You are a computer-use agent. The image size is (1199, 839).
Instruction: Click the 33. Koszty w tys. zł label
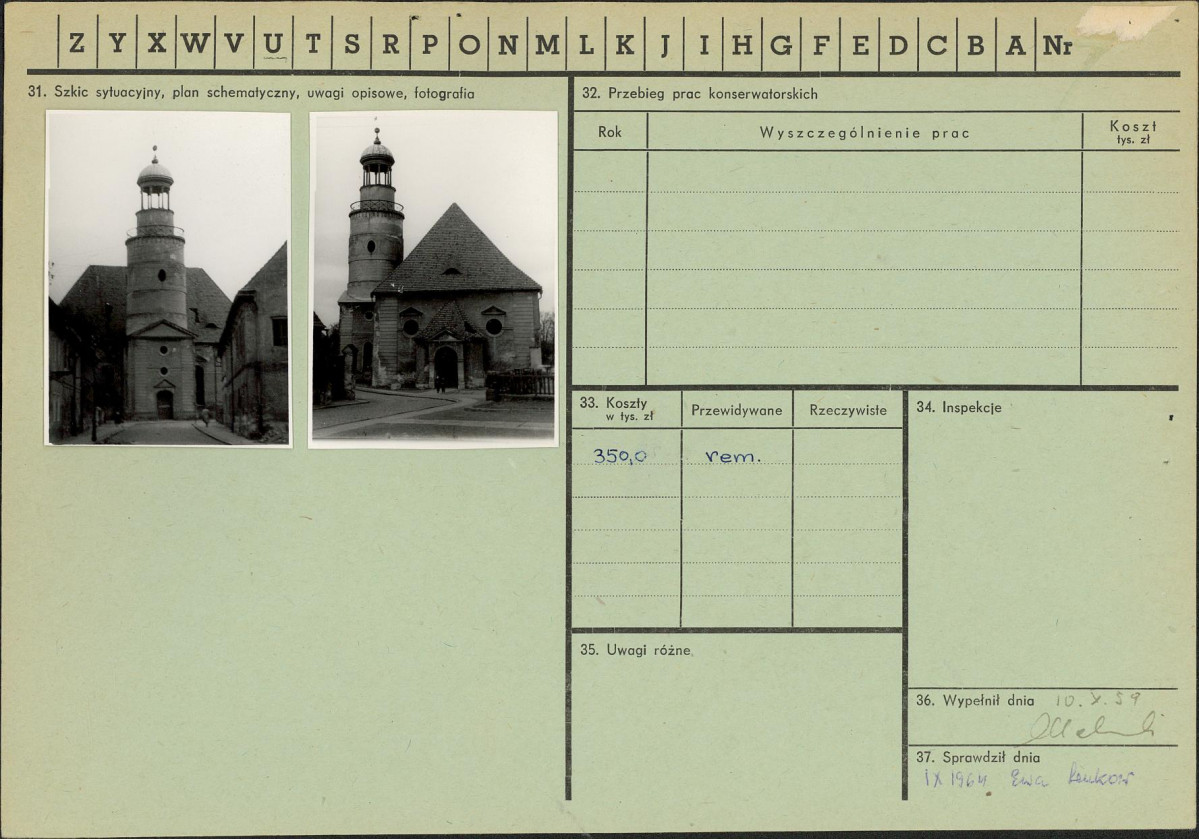[617, 409]
